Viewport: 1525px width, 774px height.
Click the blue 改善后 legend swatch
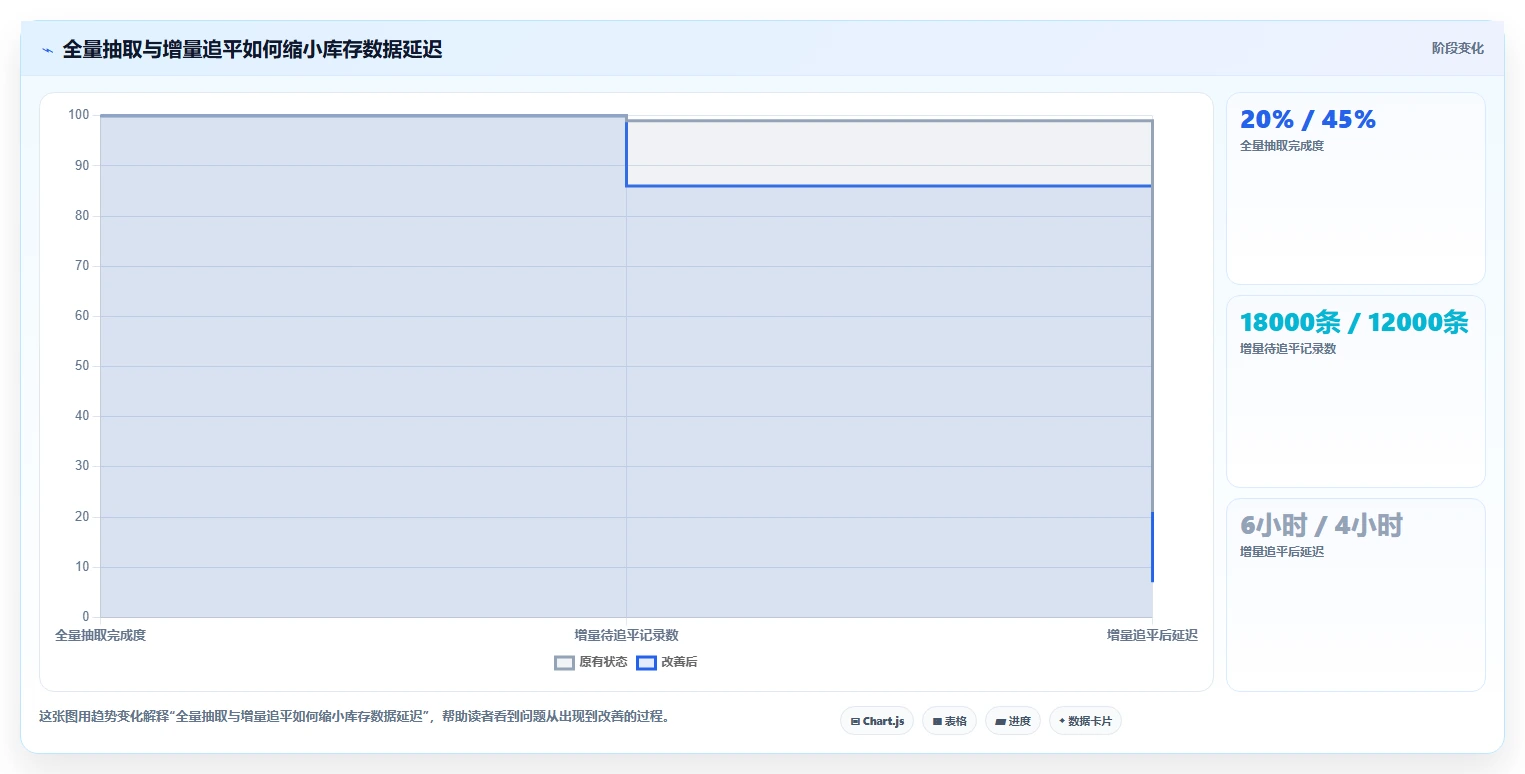(x=646, y=662)
